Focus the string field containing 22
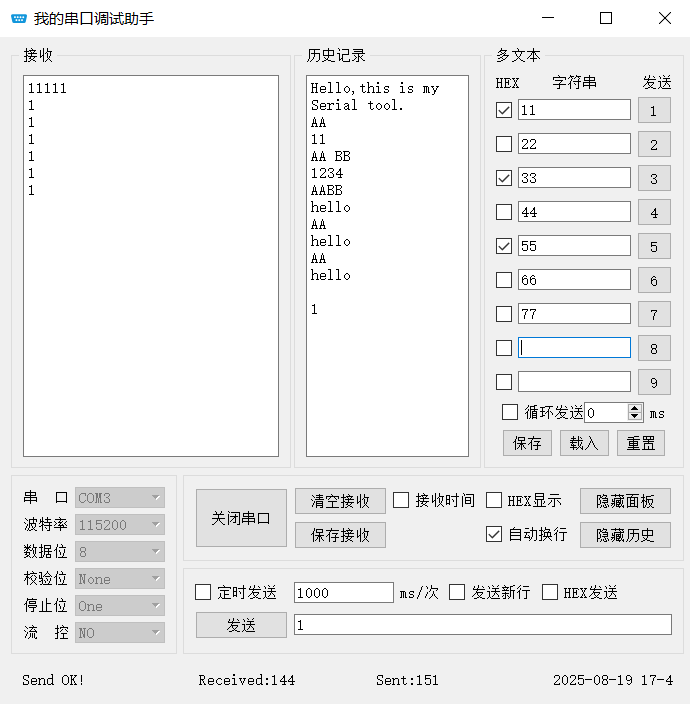This screenshot has height=704, width=690. pyautogui.click(x=574, y=144)
